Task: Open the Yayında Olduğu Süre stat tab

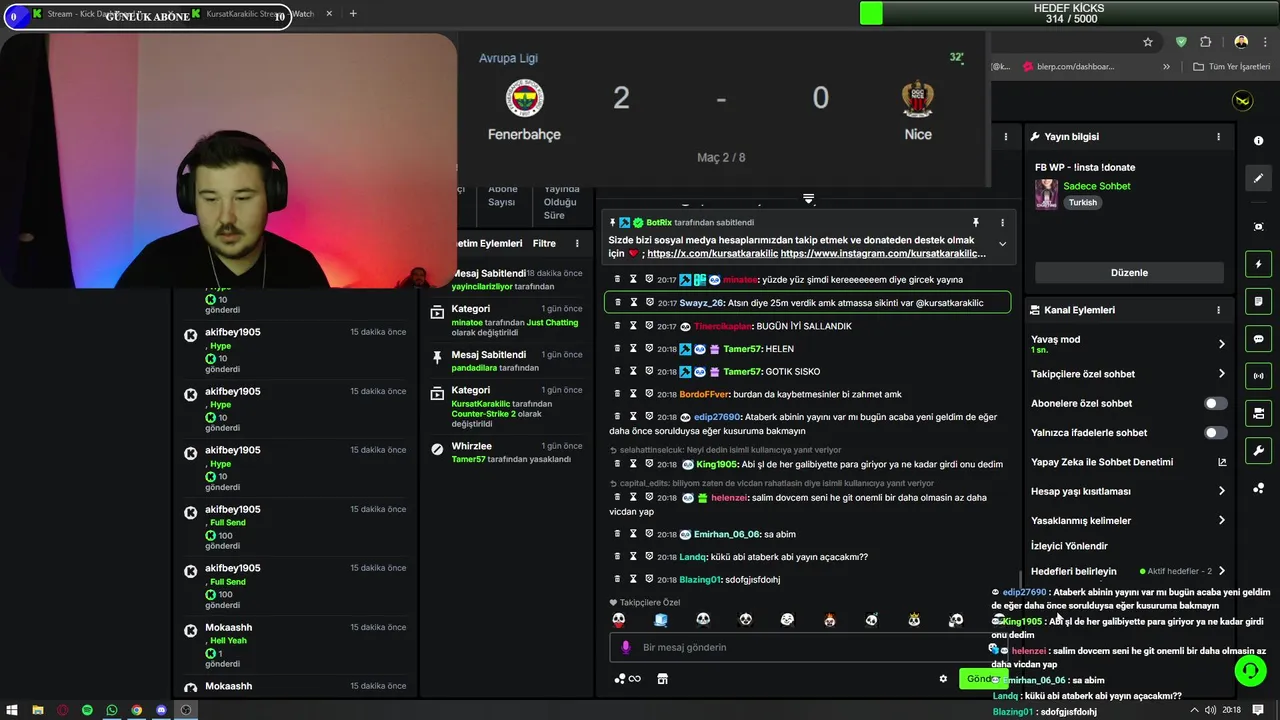Action: [x=561, y=202]
